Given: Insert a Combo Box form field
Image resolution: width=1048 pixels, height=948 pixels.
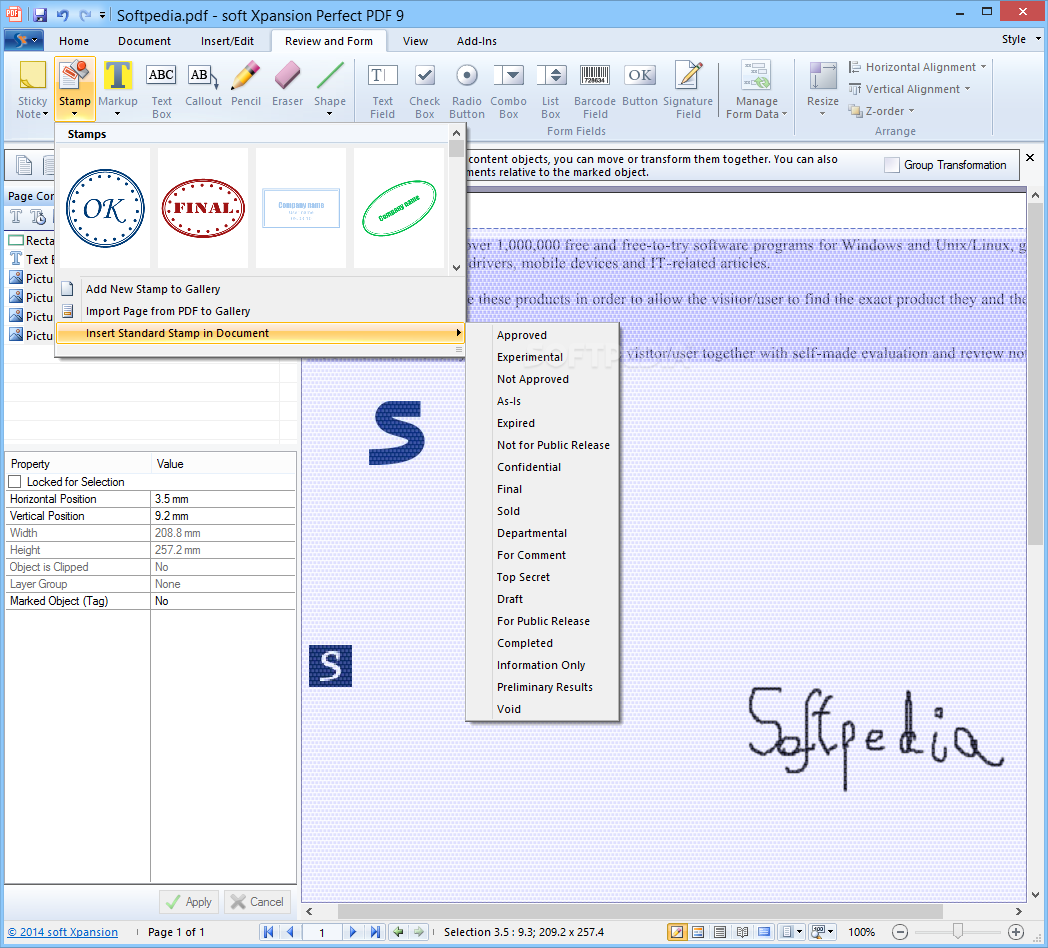Looking at the screenshot, I should 509,89.
